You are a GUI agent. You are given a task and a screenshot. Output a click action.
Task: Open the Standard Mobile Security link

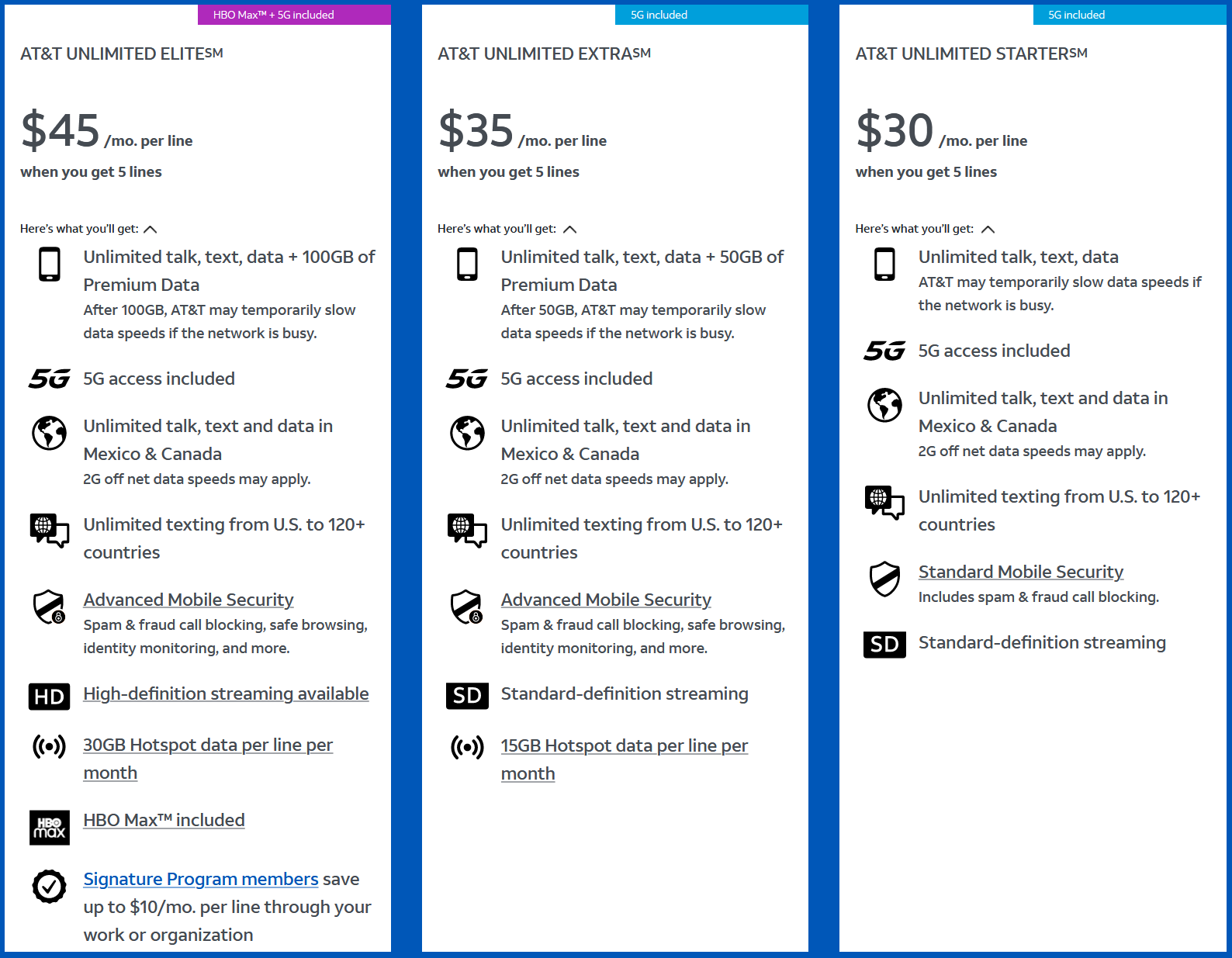(x=1021, y=572)
